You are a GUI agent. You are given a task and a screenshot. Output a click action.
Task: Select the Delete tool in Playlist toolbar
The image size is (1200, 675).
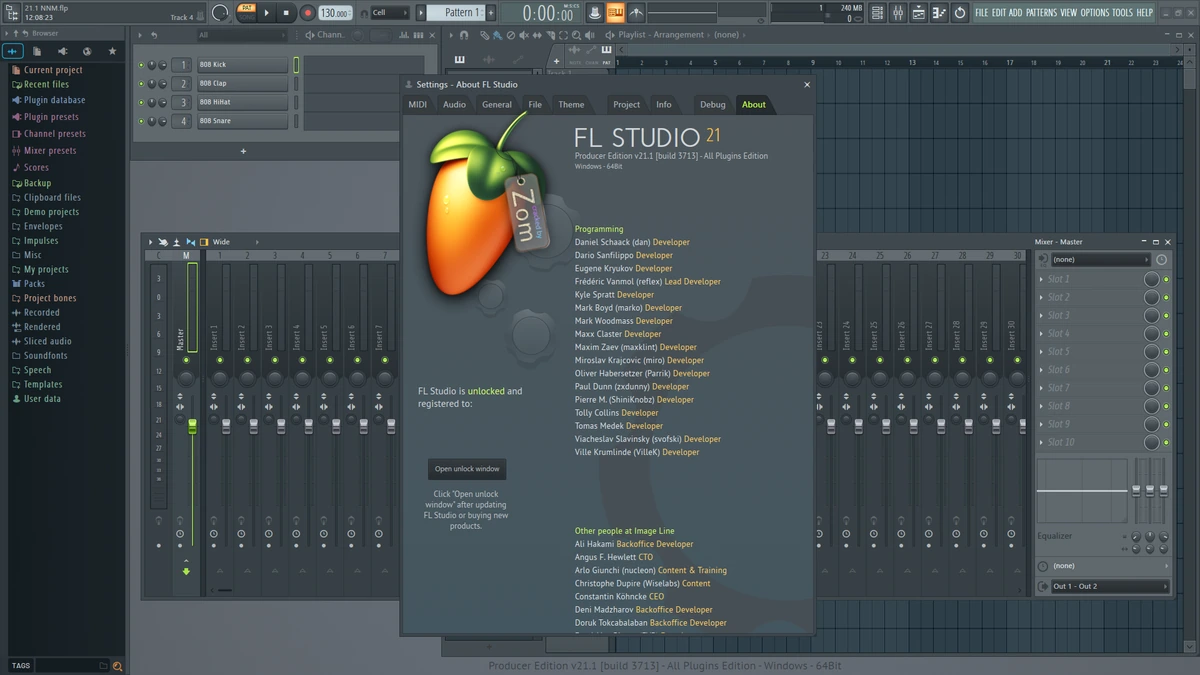pos(511,35)
